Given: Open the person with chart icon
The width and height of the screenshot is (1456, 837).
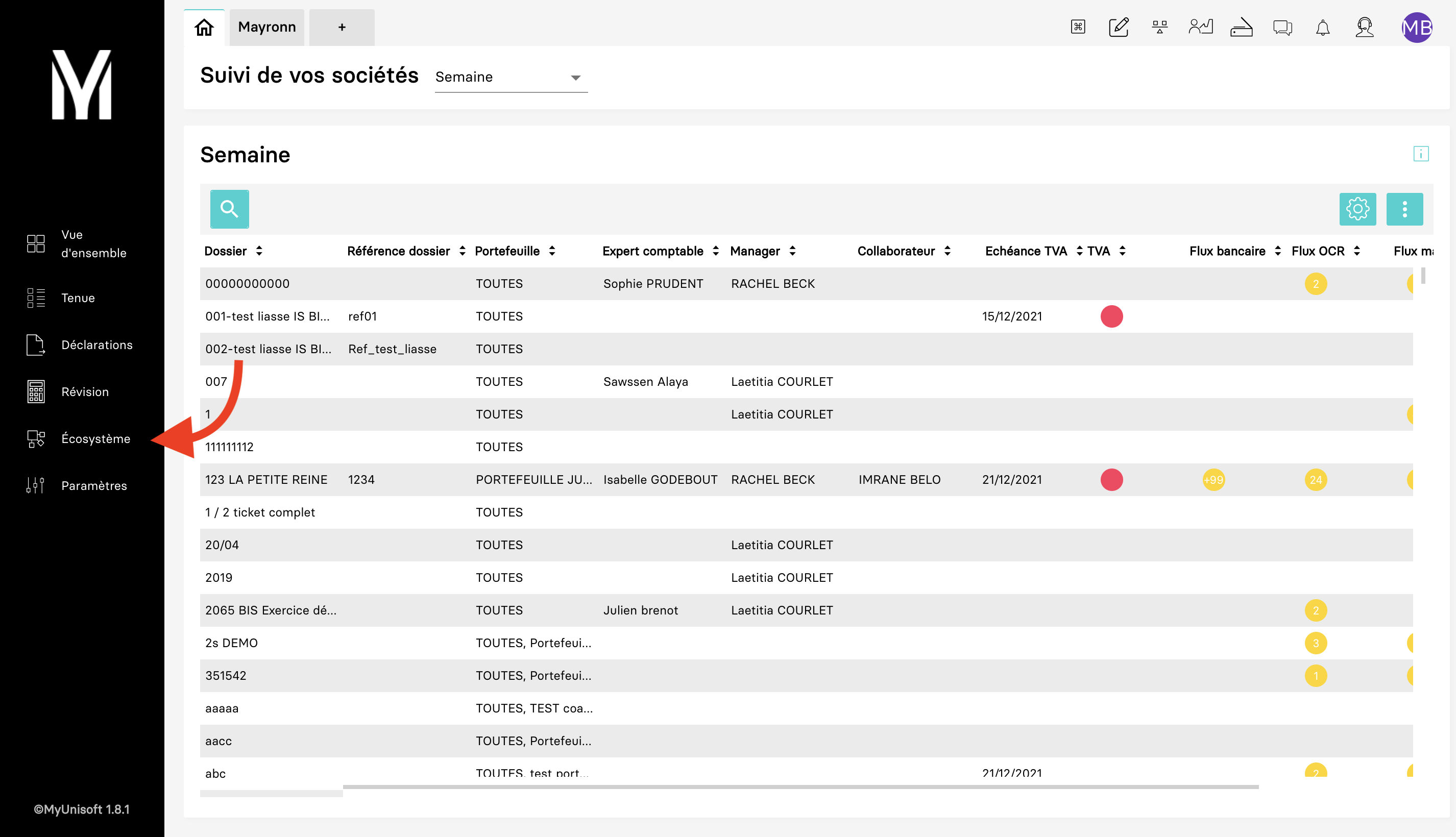Looking at the screenshot, I should point(1201,27).
